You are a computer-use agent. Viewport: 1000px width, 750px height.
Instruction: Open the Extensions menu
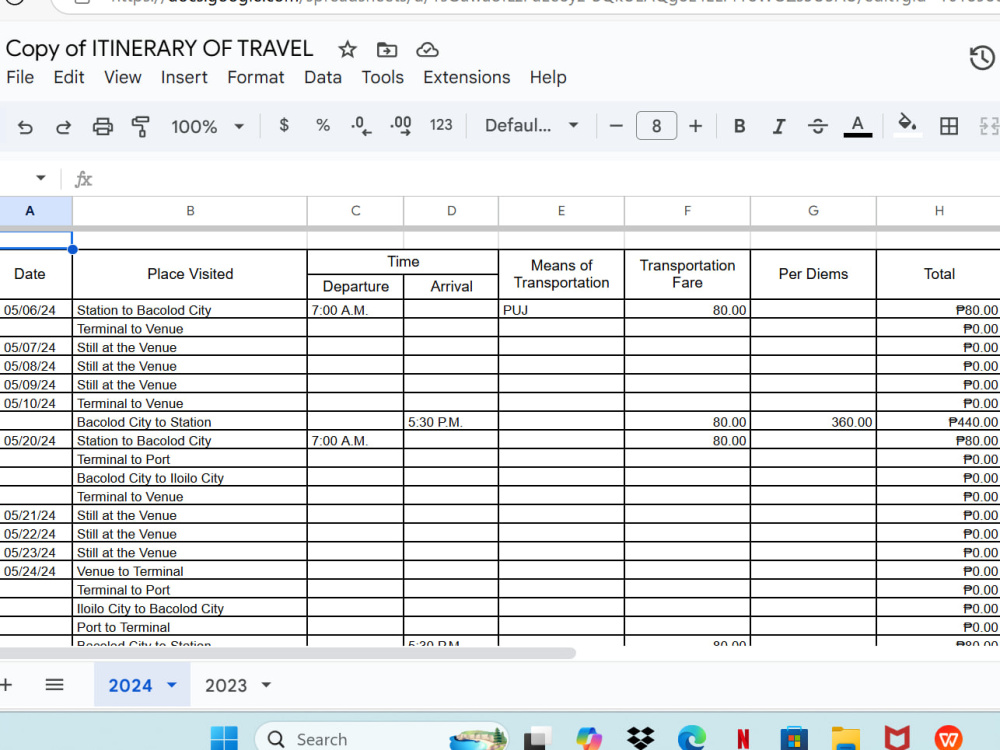[466, 77]
